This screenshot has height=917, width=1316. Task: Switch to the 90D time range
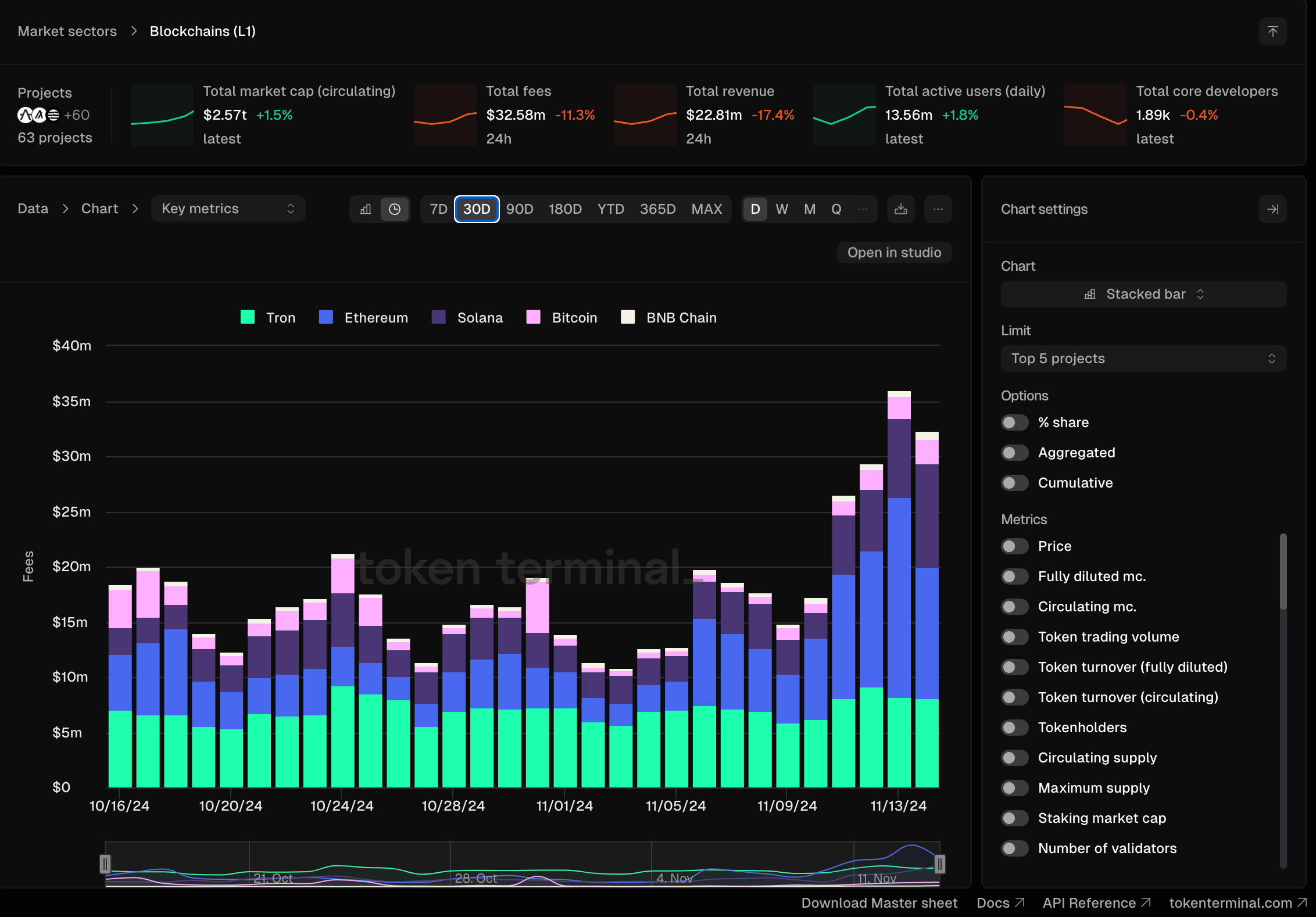pos(519,209)
